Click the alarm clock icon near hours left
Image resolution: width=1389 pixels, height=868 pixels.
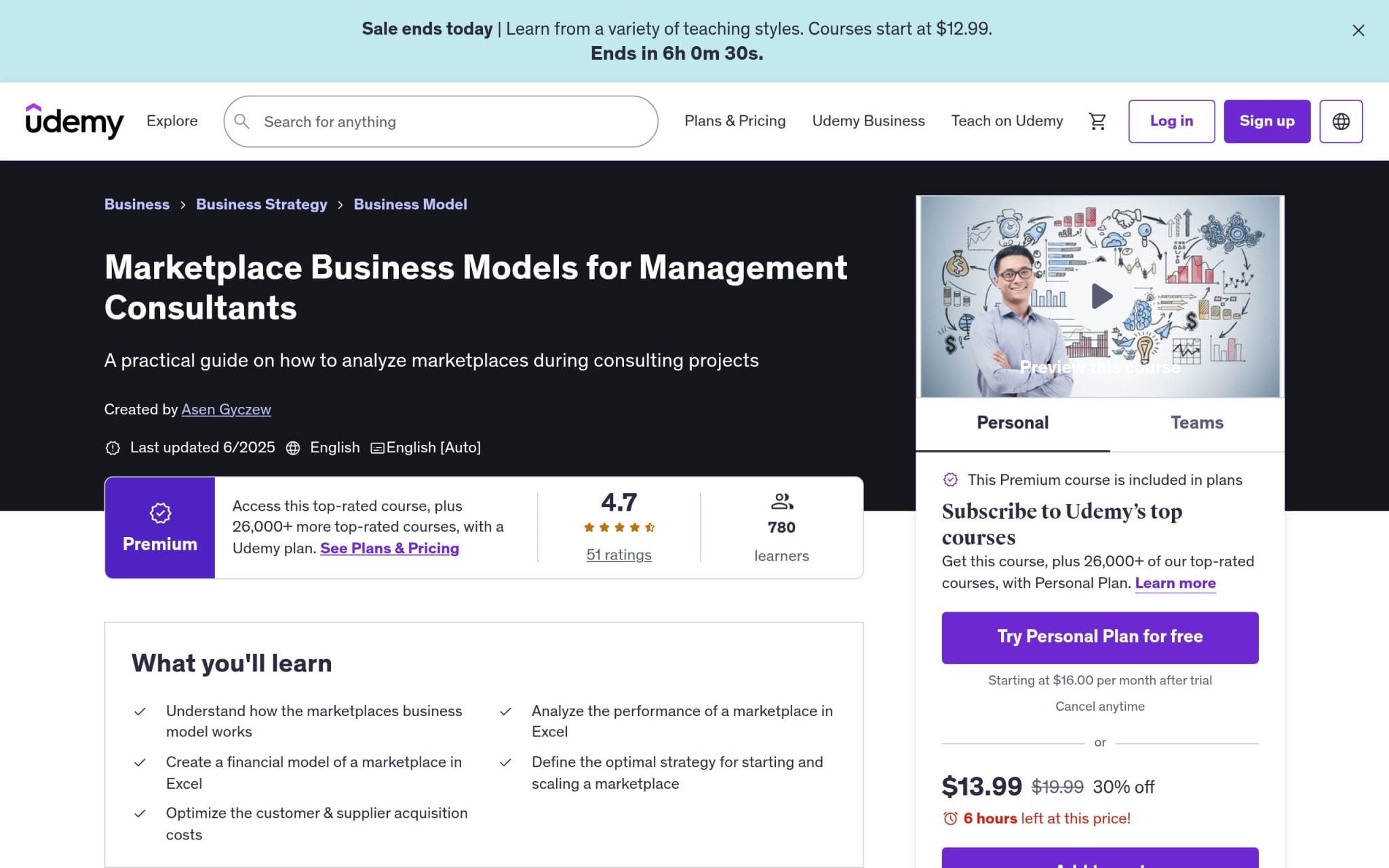pos(950,818)
